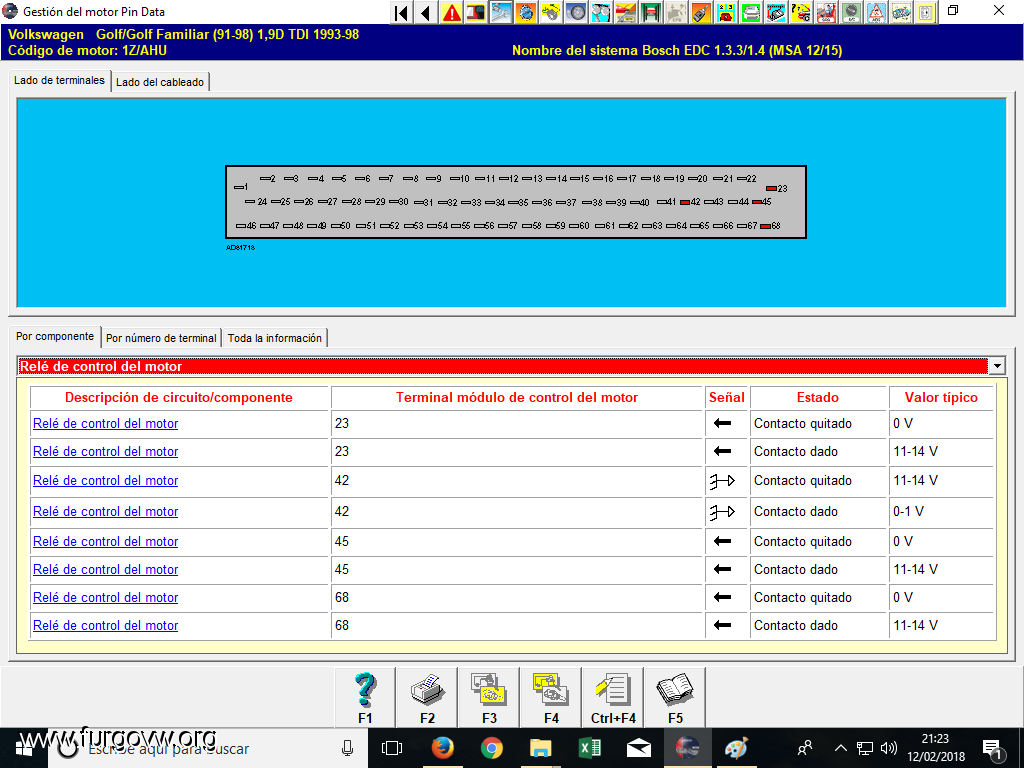Open the volume control in system tray
This screenshot has width=1024, height=768.
(x=888, y=748)
